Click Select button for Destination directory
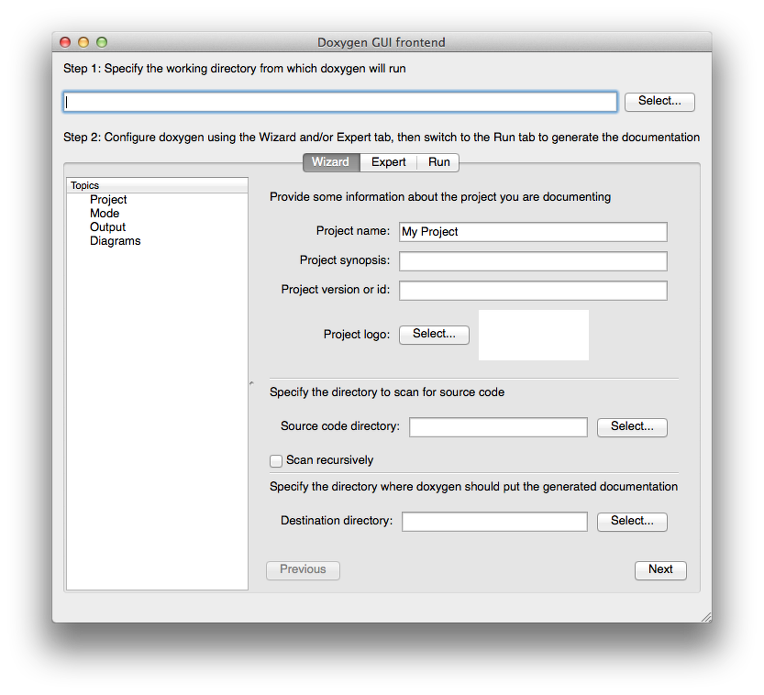Viewport: 764px width, 695px height. [x=632, y=521]
